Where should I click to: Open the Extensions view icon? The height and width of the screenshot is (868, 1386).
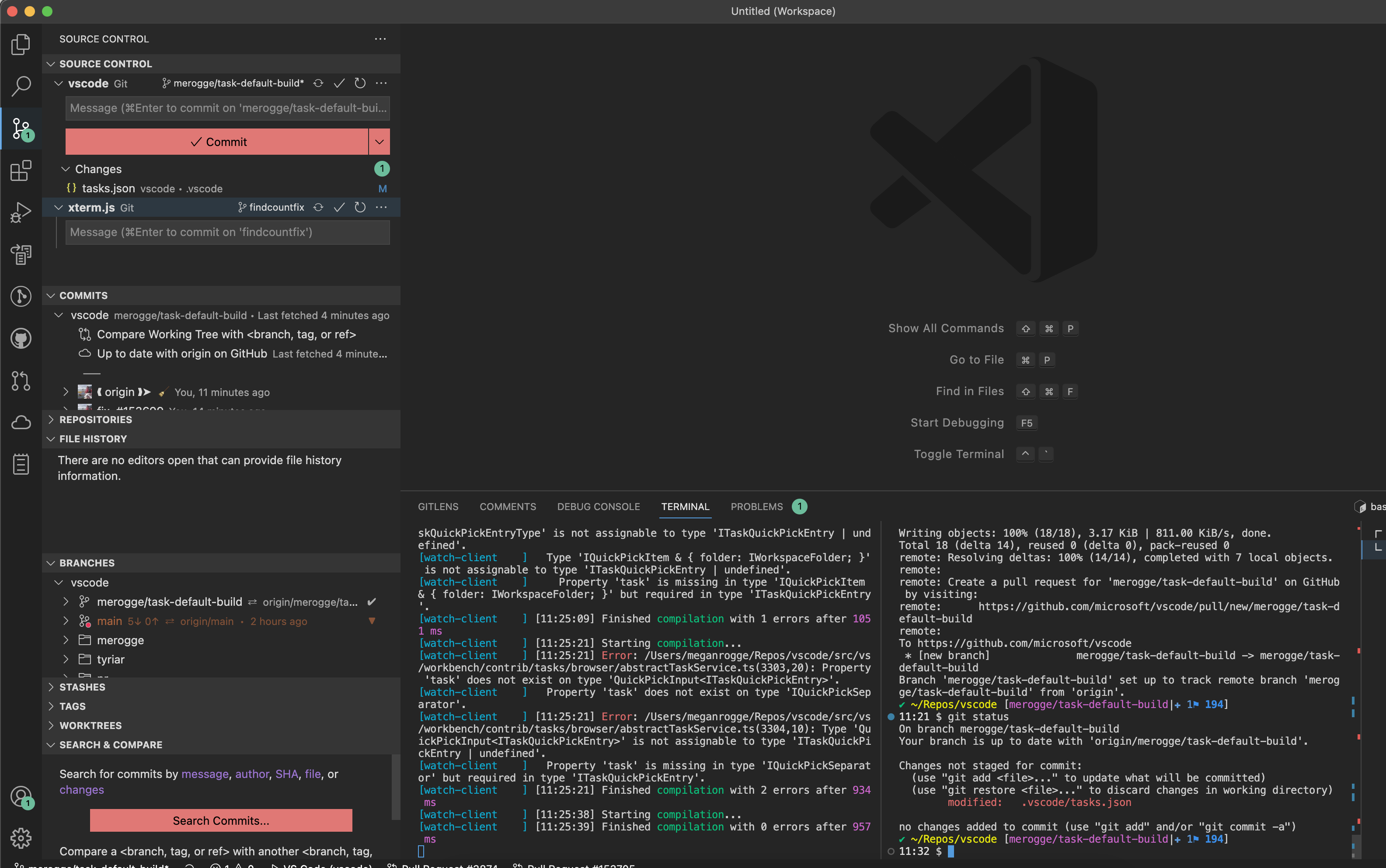[x=21, y=170]
